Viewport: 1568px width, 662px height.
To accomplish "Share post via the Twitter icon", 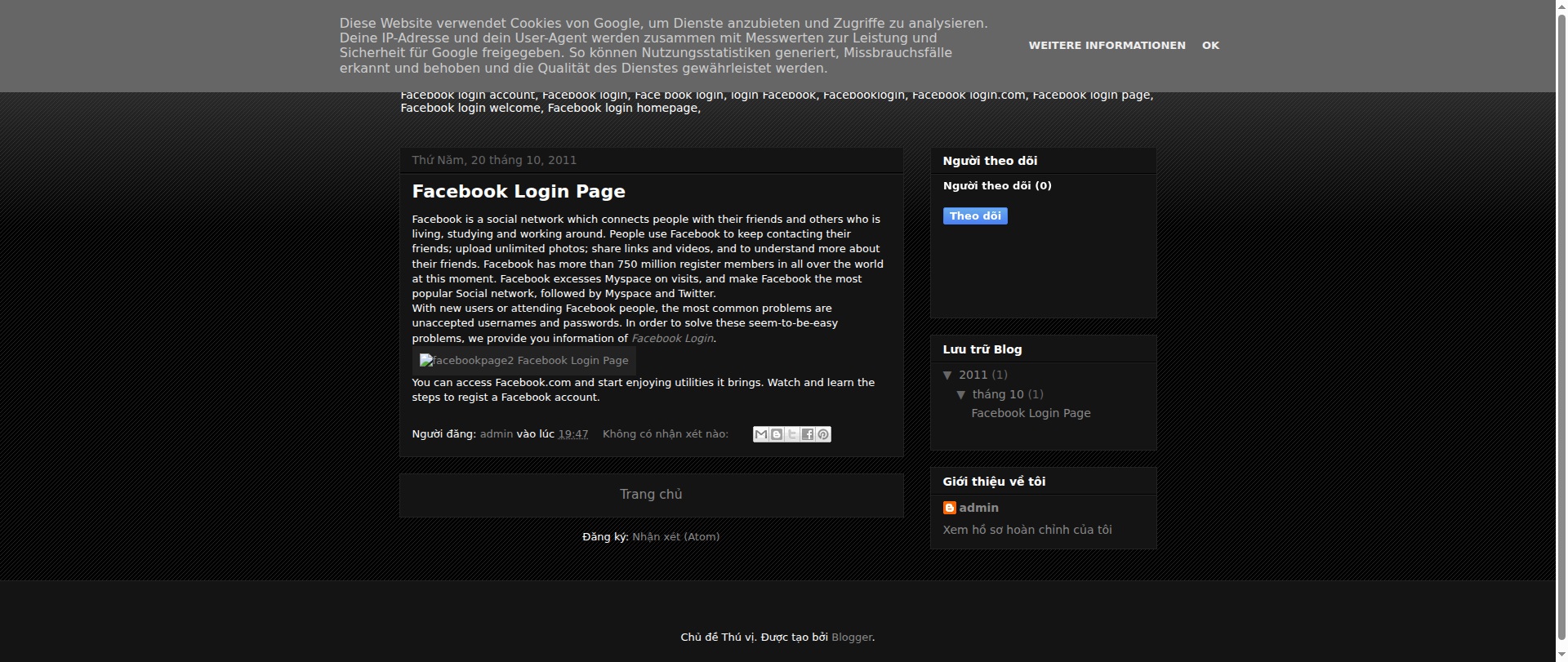I will pos(792,434).
